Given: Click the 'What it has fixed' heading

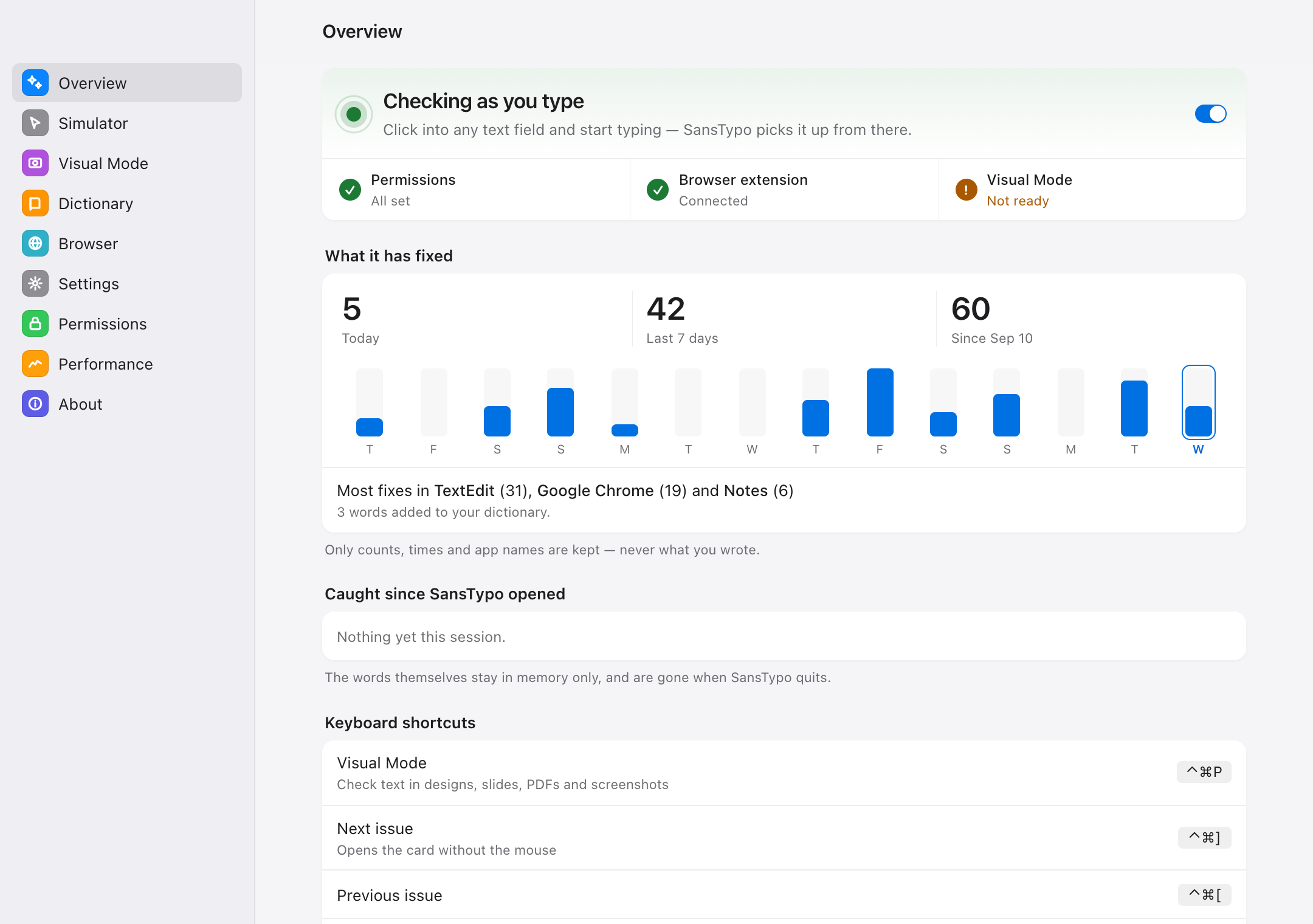Looking at the screenshot, I should [389, 256].
